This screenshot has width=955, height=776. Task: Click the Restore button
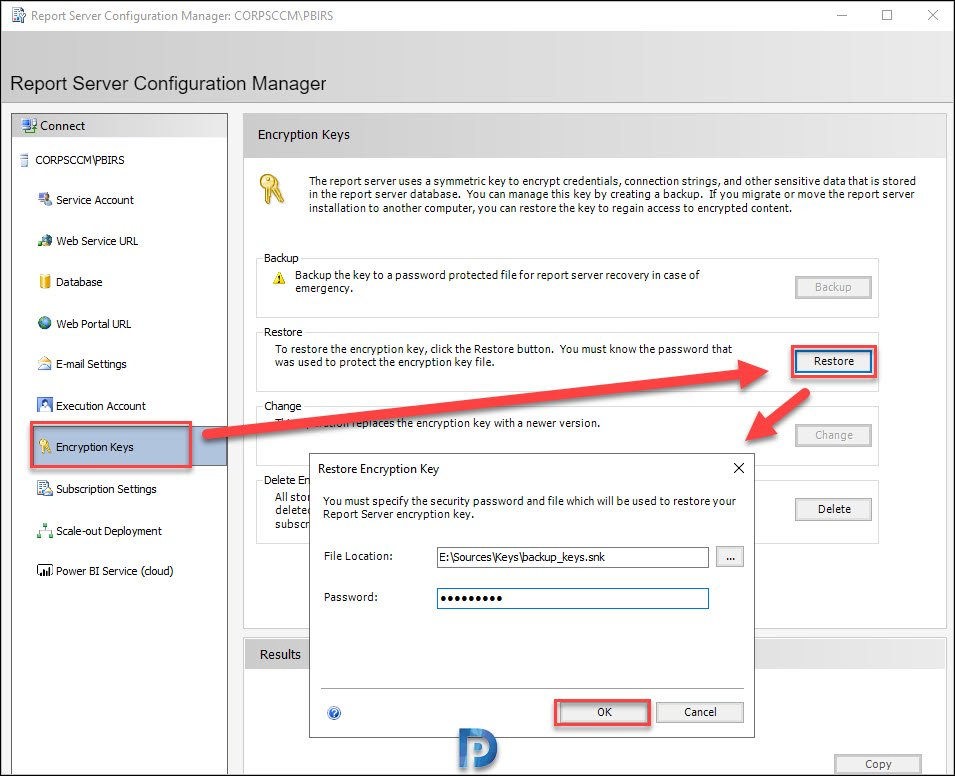tap(834, 361)
